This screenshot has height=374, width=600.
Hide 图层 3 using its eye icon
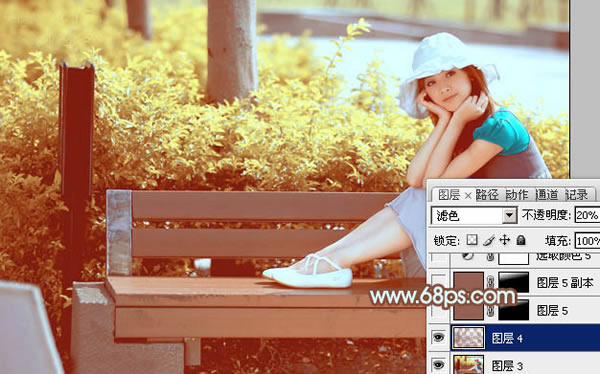click(x=438, y=364)
